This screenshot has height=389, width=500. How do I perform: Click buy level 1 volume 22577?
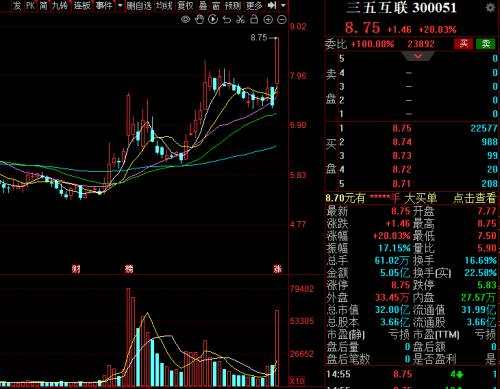484,128
